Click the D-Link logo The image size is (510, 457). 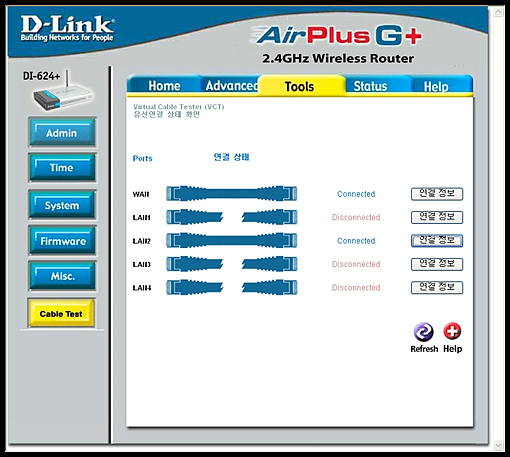[67, 29]
